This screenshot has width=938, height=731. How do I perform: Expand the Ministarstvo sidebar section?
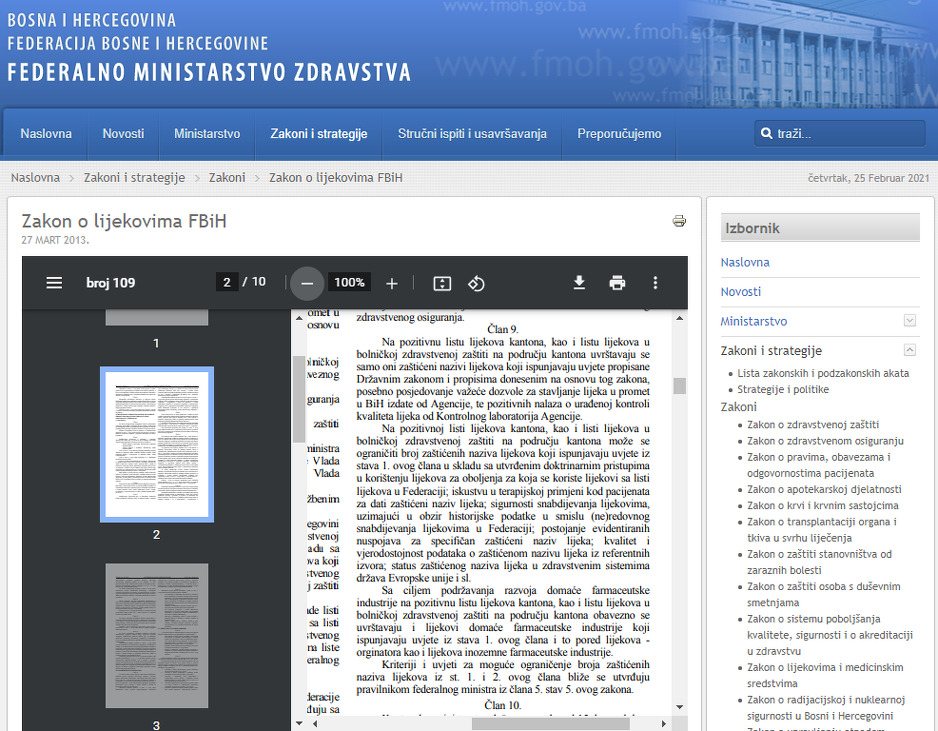909,321
